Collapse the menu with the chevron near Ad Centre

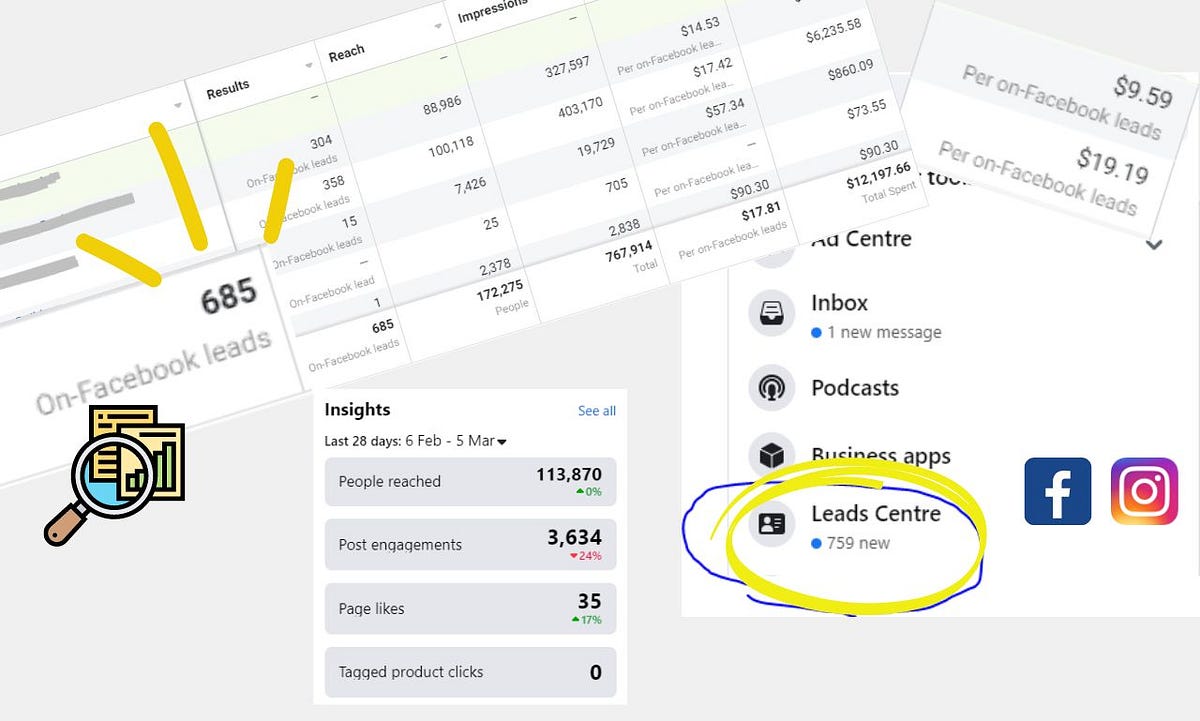point(1153,245)
